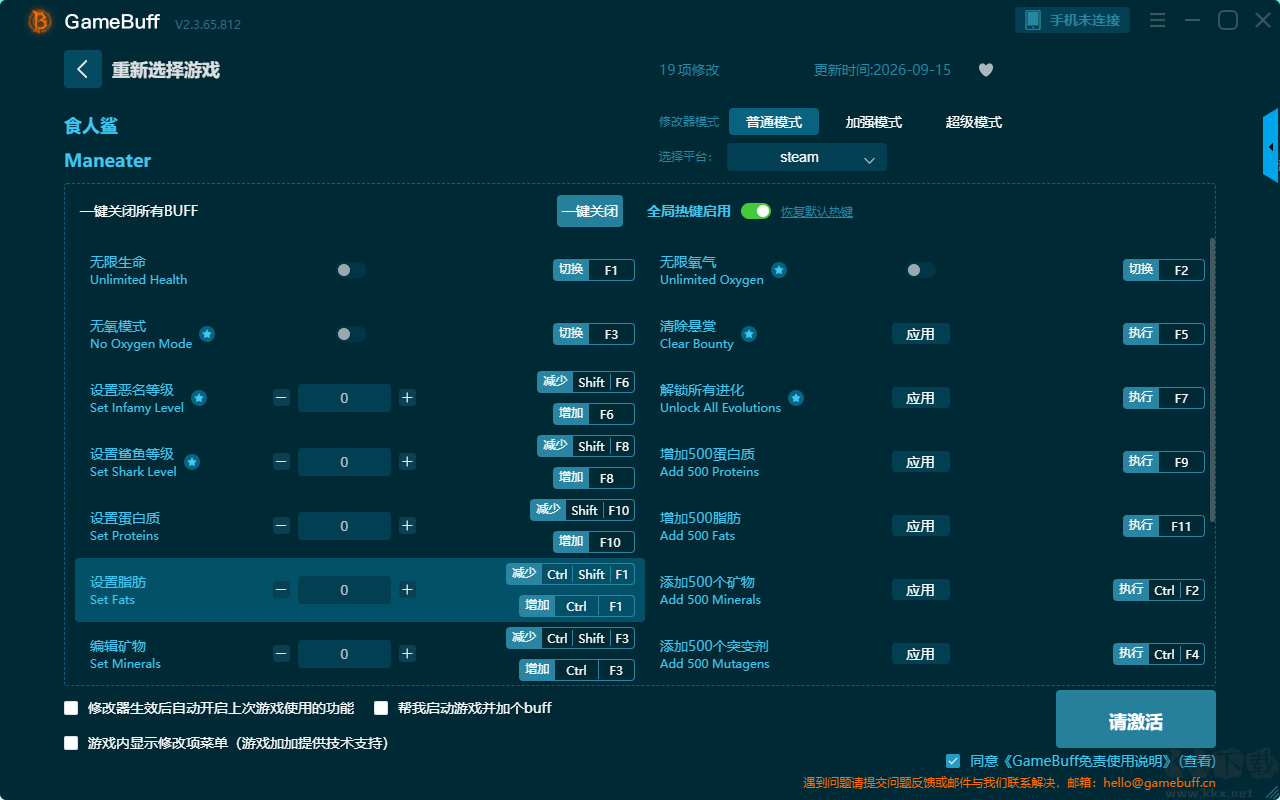Click the hello@gamebuff.cn email address
The image size is (1280, 800).
pyautogui.click(x=1159, y=784)
